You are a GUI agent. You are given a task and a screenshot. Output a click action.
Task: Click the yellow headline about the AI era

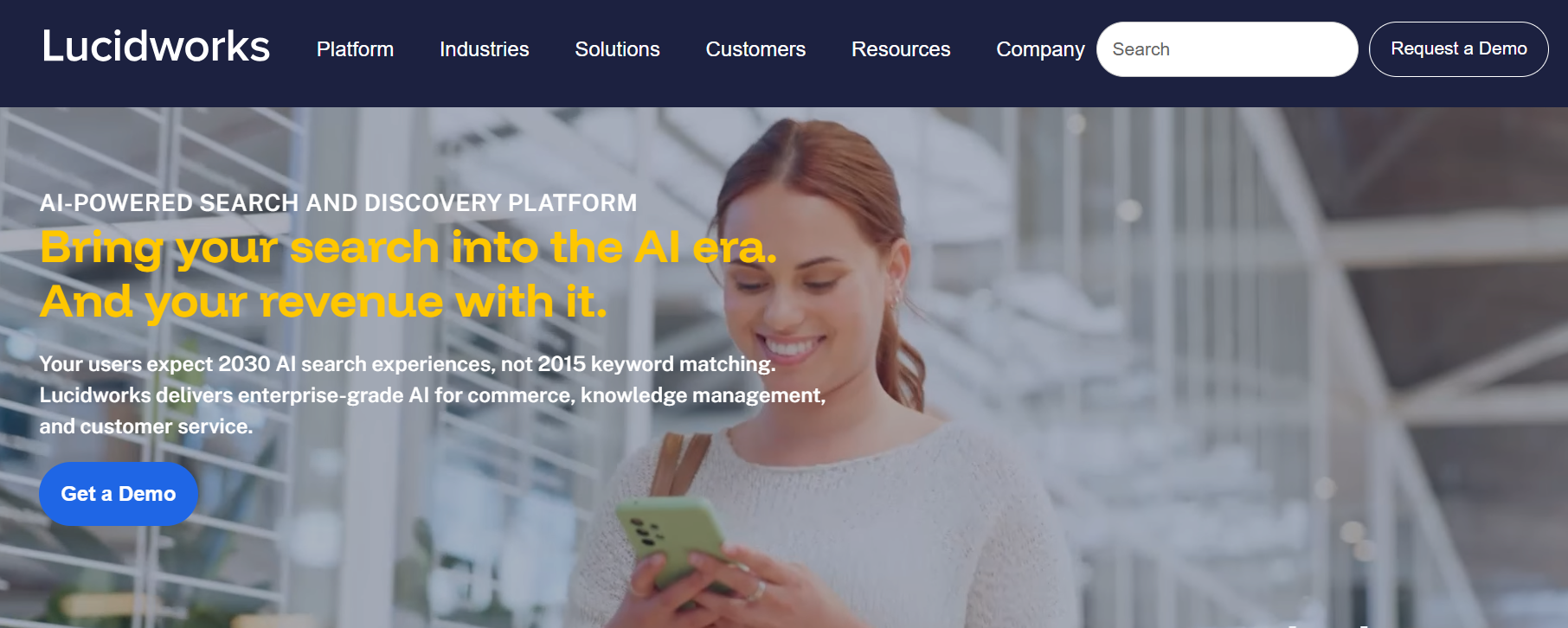tap(408, 247)
